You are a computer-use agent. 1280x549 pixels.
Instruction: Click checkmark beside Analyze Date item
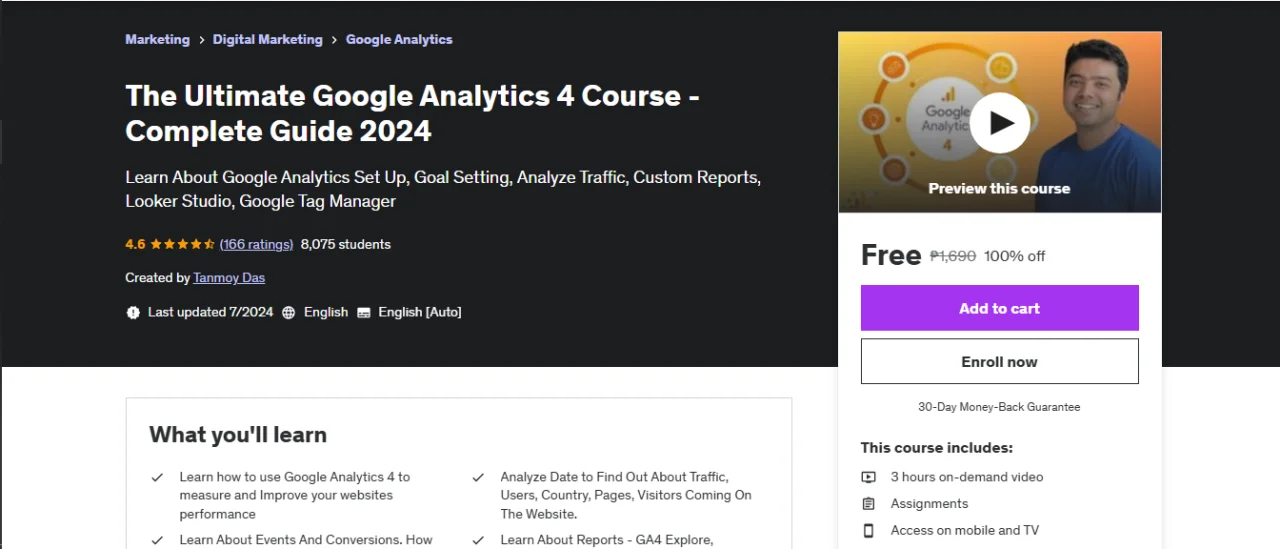[478, 478]
